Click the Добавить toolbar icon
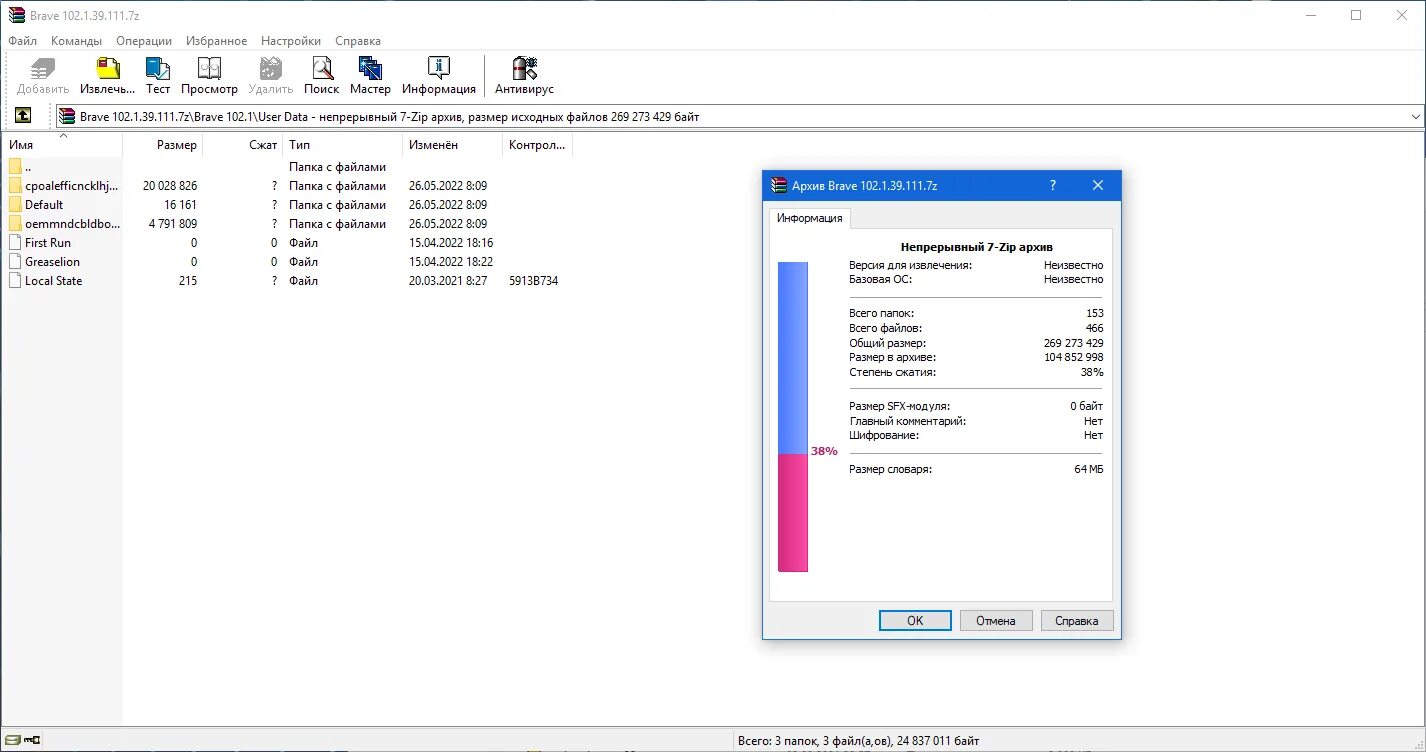Image resolution: width=1426 pixels, height=752 pixels. click(x=43, y=75)
